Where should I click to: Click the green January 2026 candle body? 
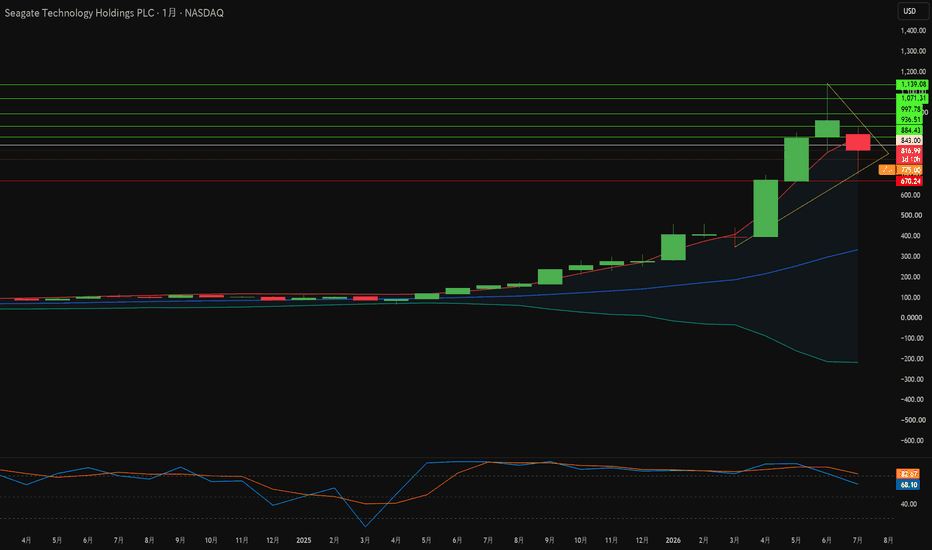click(673, 247)
